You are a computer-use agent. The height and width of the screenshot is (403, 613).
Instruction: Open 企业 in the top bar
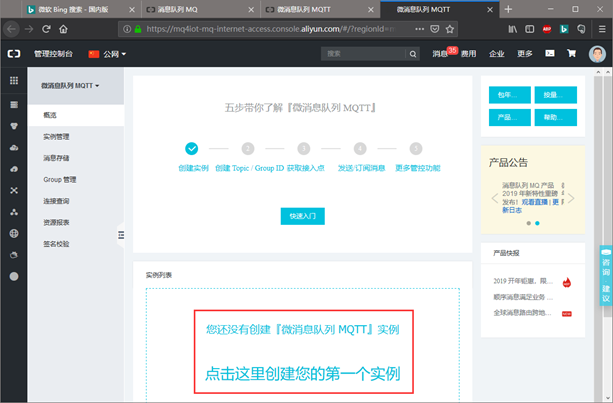pyautogui.click(x=496, y=54)
